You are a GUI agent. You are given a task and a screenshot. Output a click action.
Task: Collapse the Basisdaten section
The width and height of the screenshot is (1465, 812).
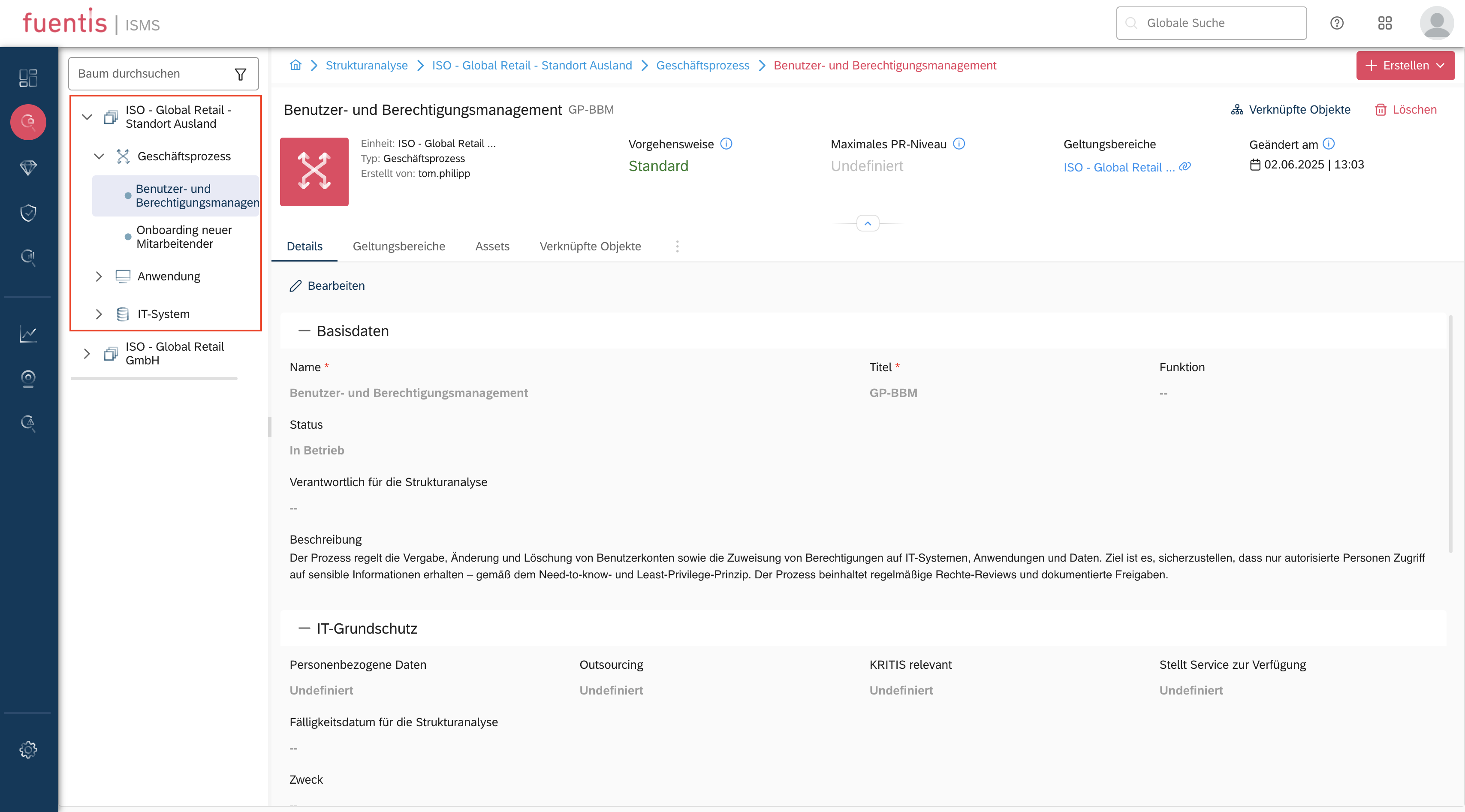click(x=304, y=331)
